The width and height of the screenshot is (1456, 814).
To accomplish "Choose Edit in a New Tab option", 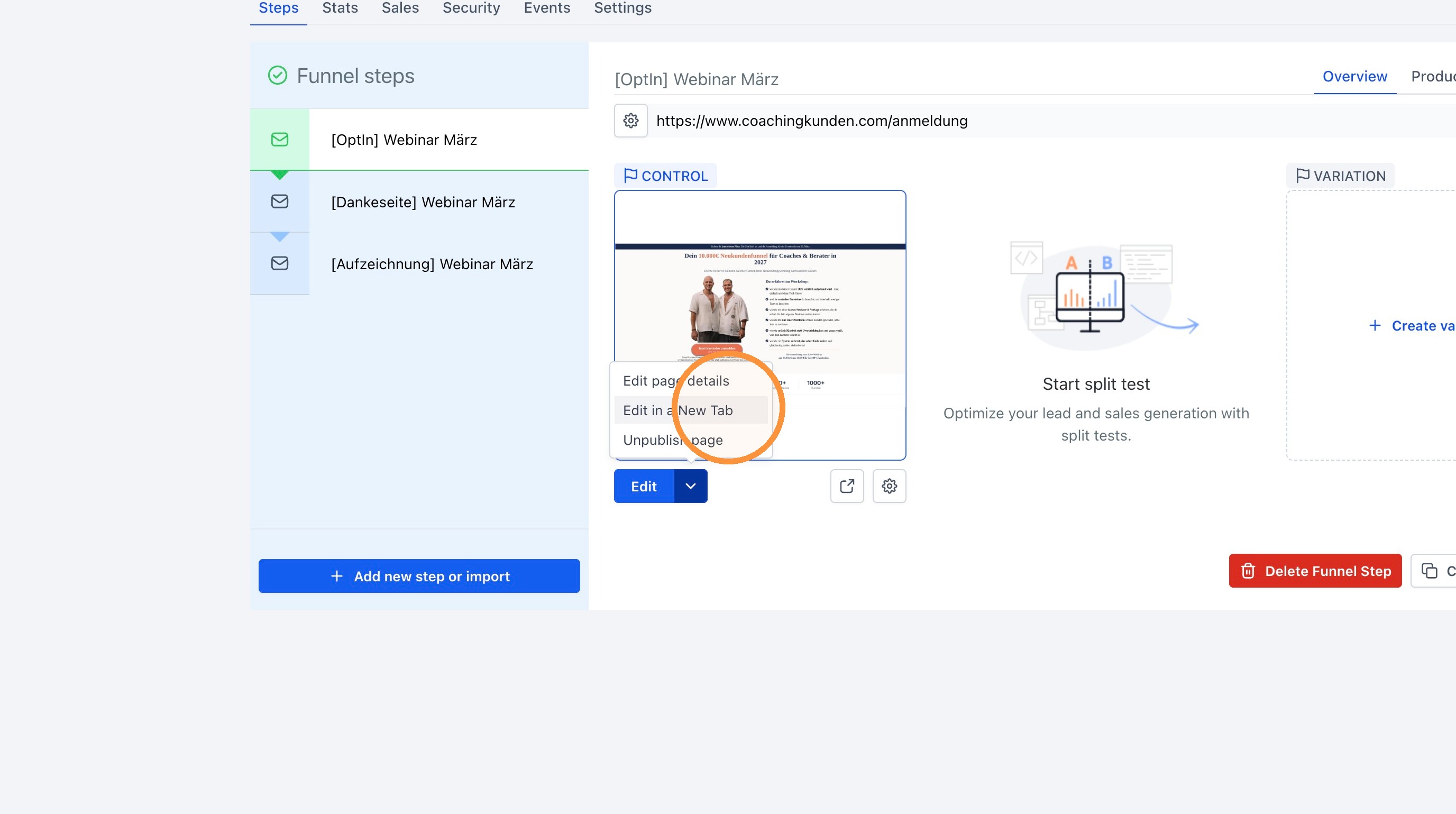I will point(677,410).
